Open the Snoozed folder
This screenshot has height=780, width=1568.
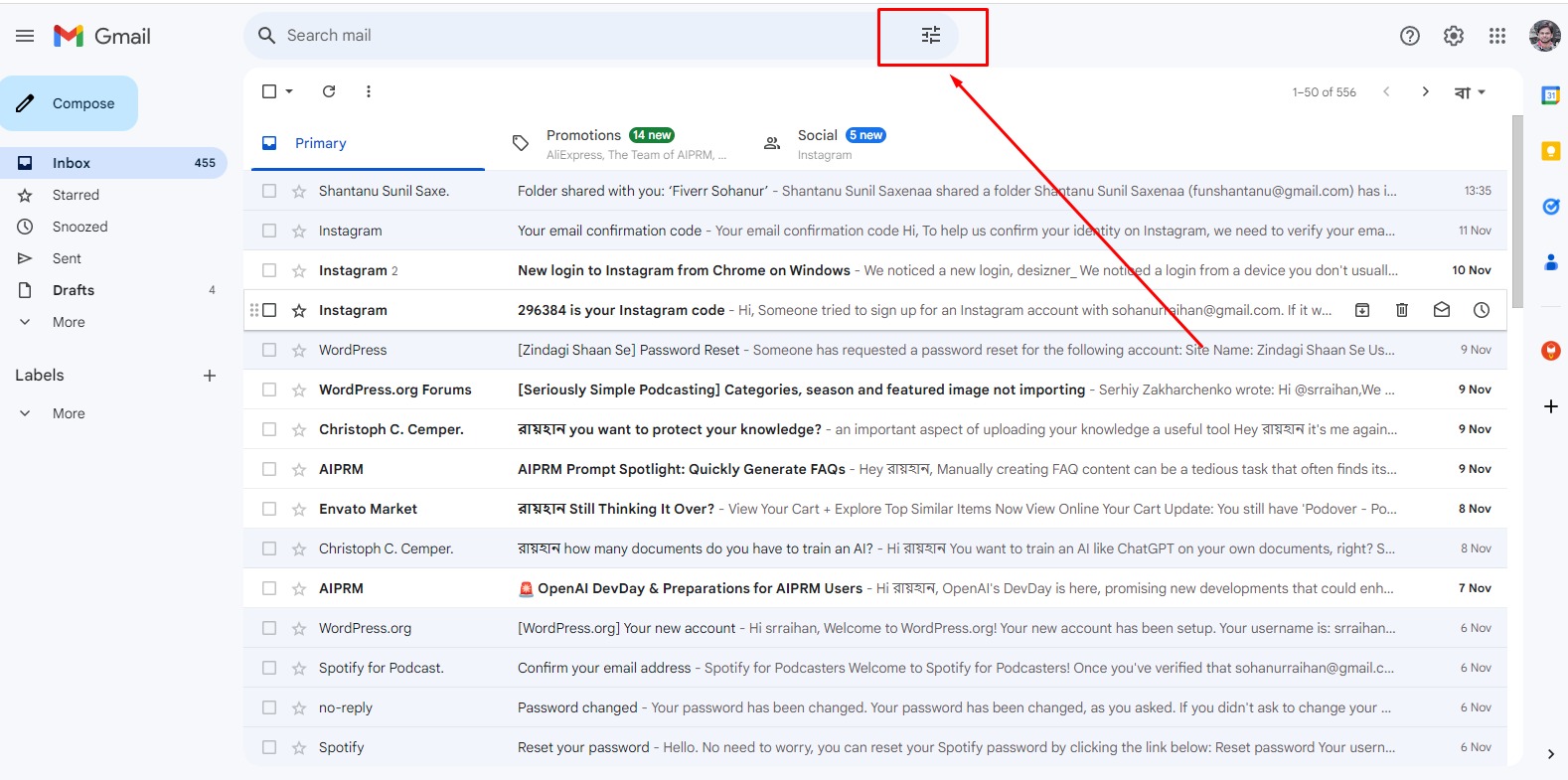point(114,227)
